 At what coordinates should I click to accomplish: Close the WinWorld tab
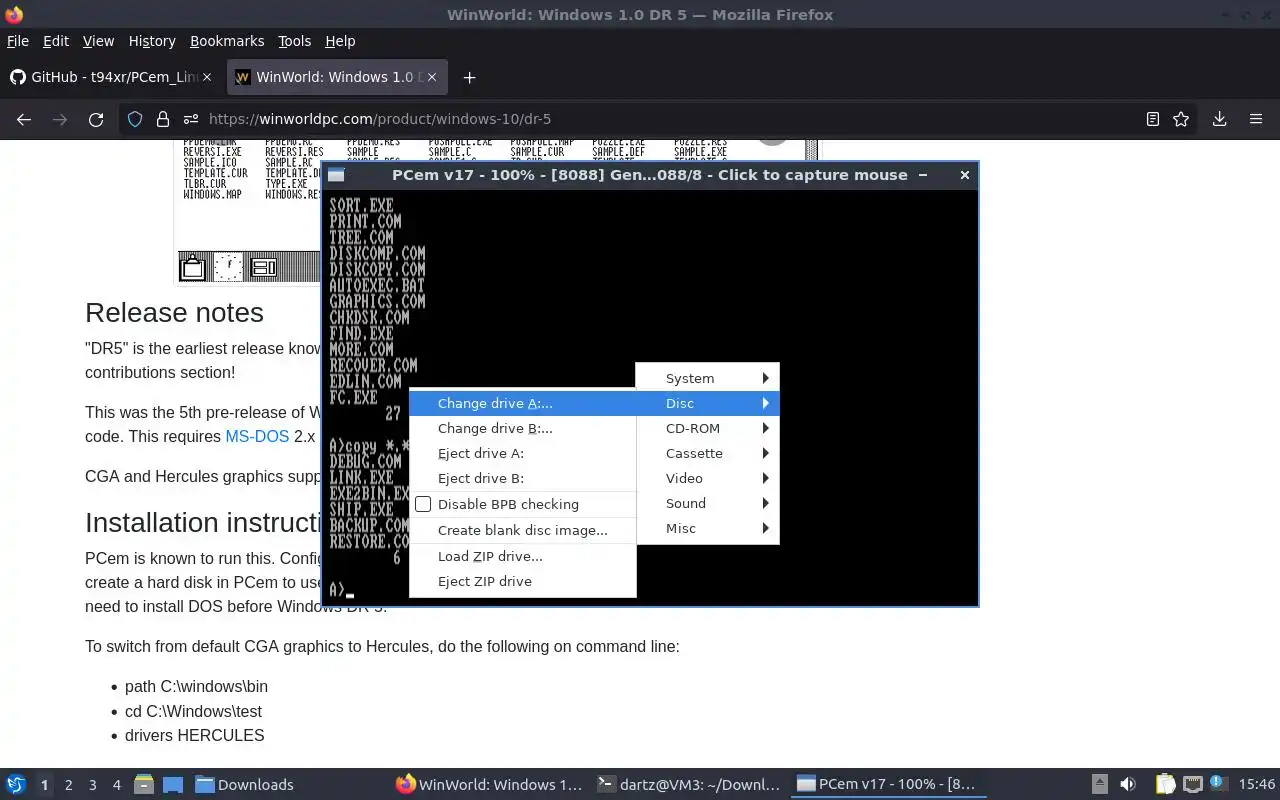pos(431,77)
